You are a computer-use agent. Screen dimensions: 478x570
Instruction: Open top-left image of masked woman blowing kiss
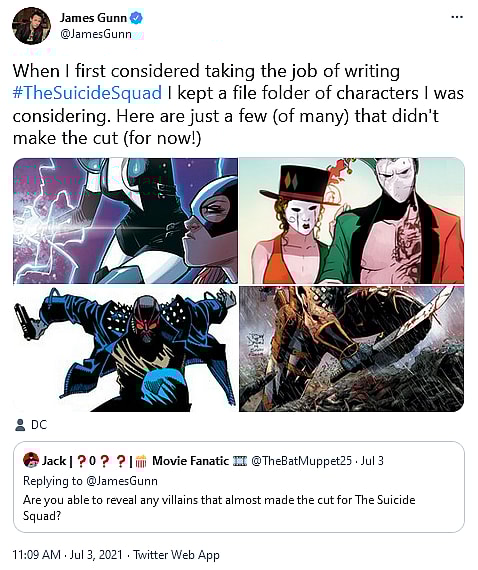click(125, 221)
